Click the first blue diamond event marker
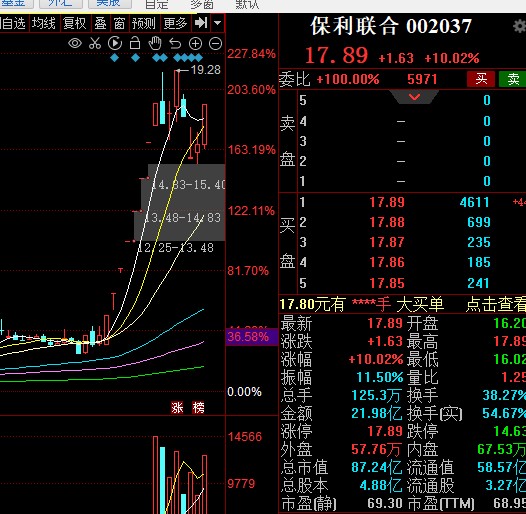This screenshot has height=514, width=526. coord(115,58)
